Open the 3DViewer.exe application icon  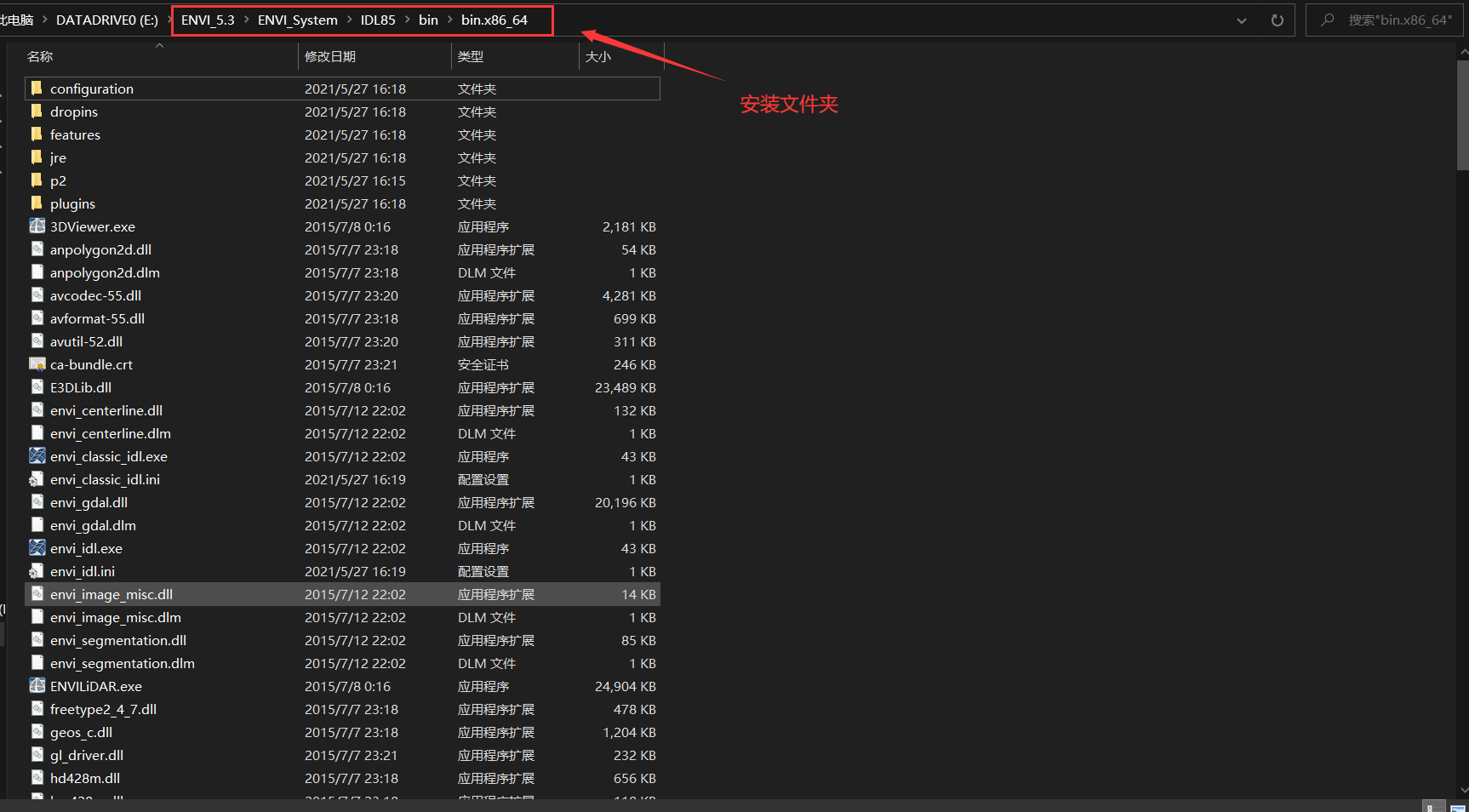click(37, 226)
